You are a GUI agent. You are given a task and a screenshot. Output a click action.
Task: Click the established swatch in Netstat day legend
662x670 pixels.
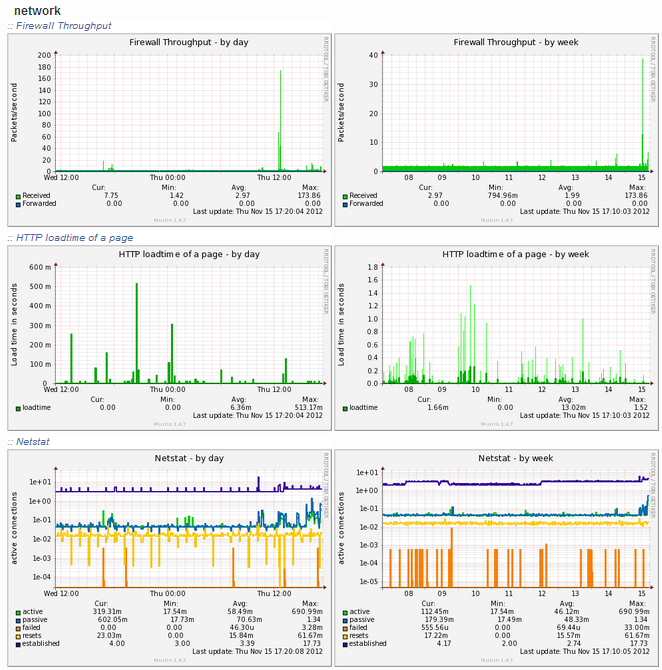18,644
